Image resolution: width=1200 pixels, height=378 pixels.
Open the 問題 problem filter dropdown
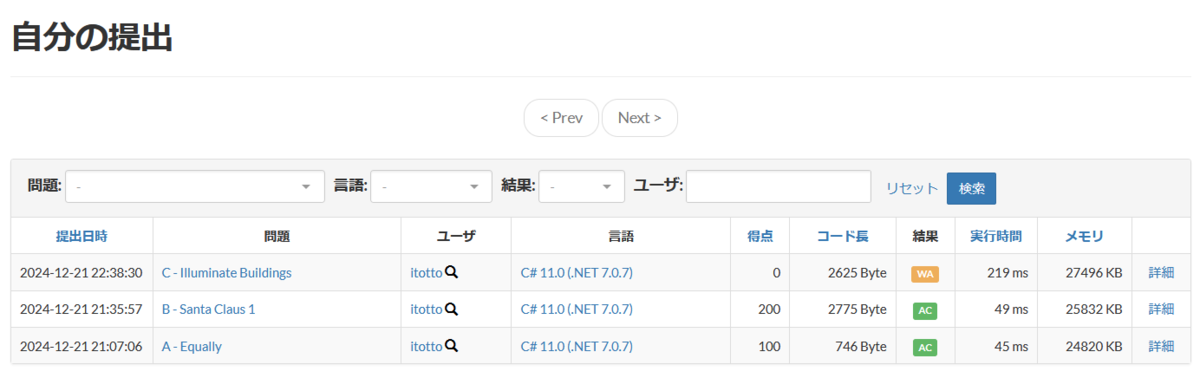click(195, 186)
